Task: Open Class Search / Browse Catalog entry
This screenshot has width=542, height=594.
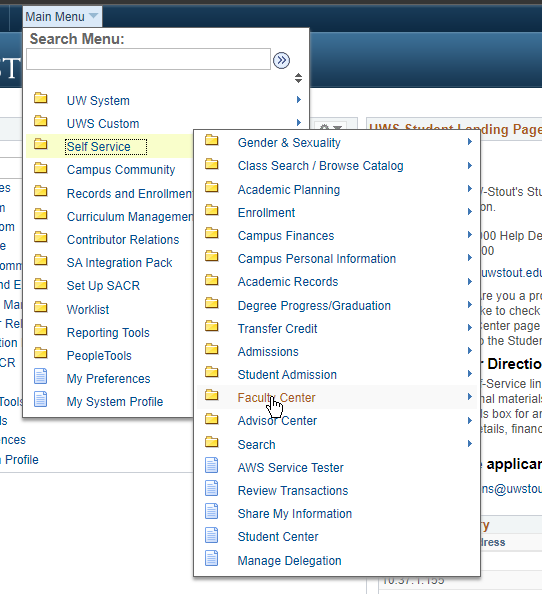Action: point(320,166)
